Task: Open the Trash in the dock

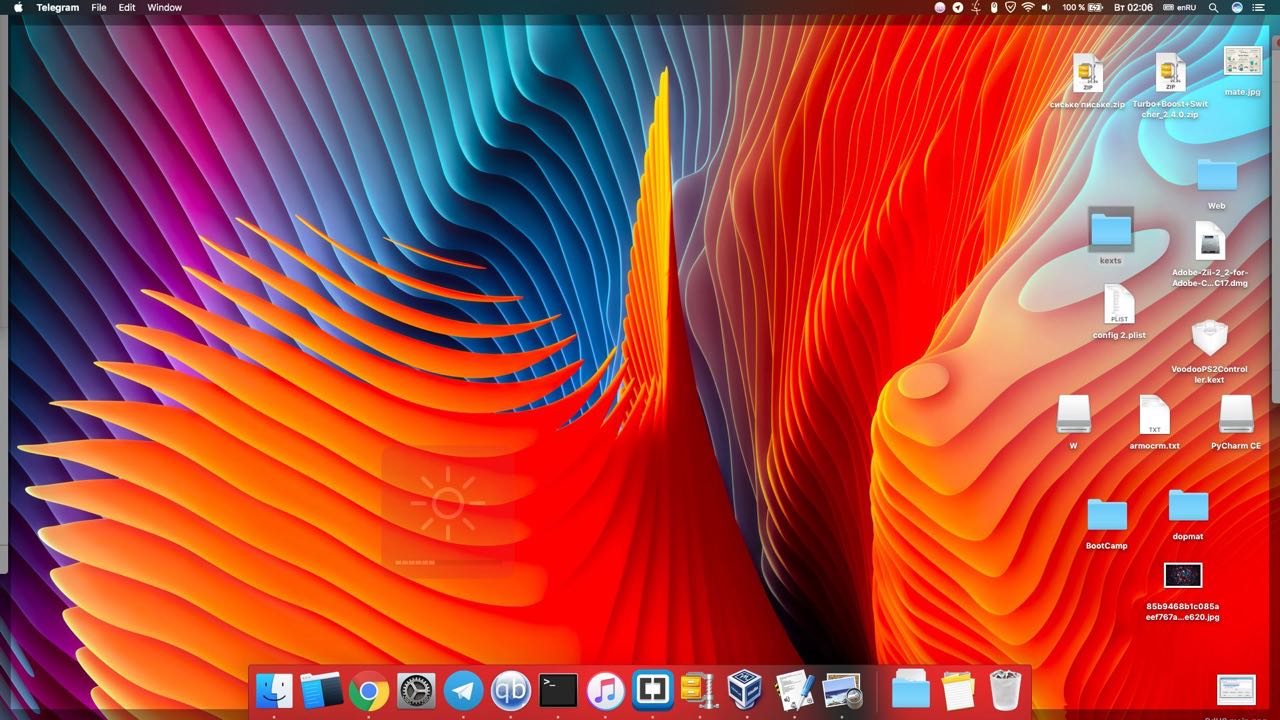Action: click(x=1005, y=690)
